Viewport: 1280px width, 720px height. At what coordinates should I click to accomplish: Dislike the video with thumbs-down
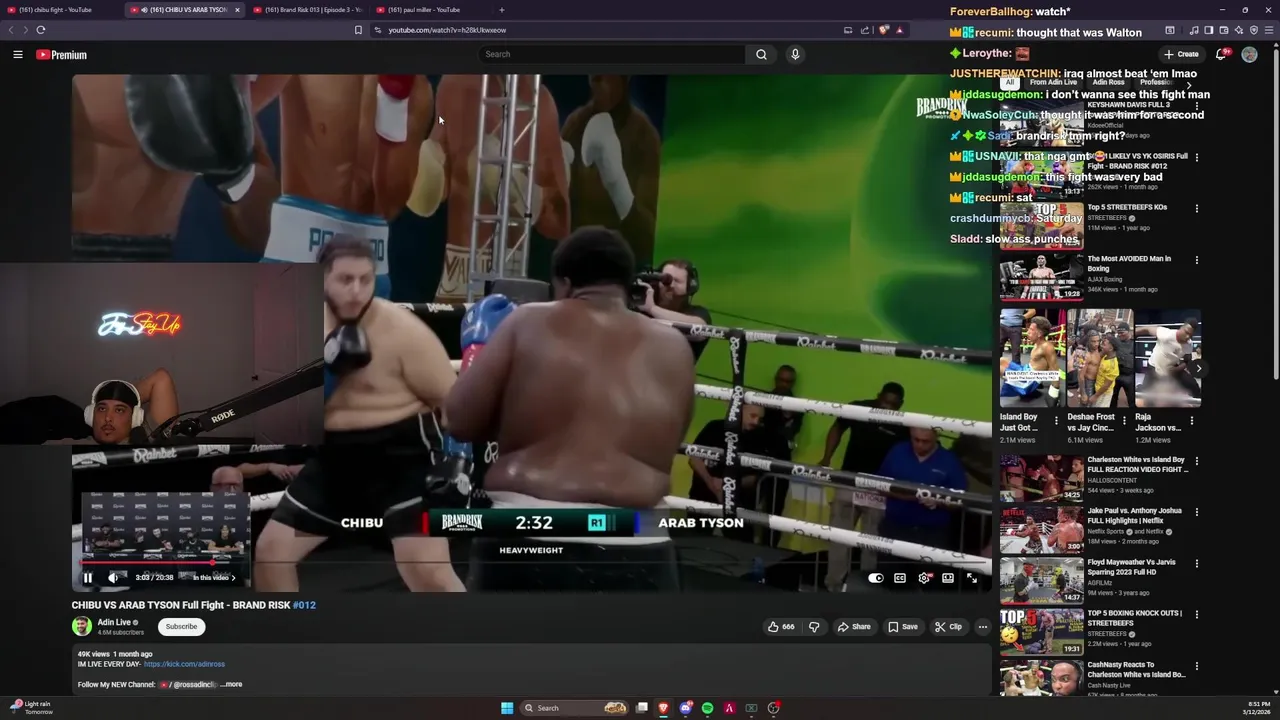(814, 627)
